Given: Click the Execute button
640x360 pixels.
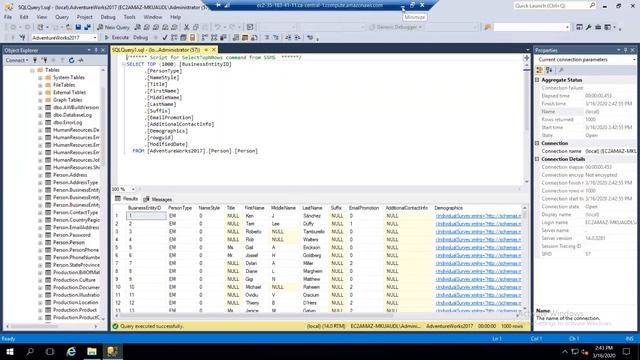Looking at the screenshot, I should click(117, 38).
